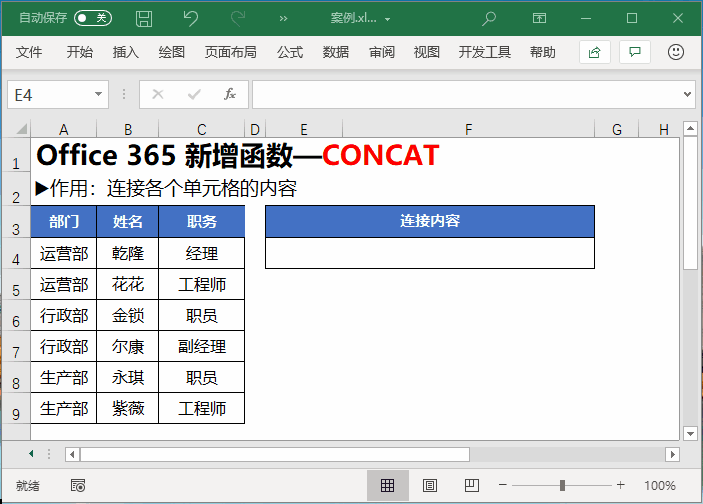Open the Name Box dropdown arrow
703x504 pixels.
pyautogui.click(x=99, y=94)
